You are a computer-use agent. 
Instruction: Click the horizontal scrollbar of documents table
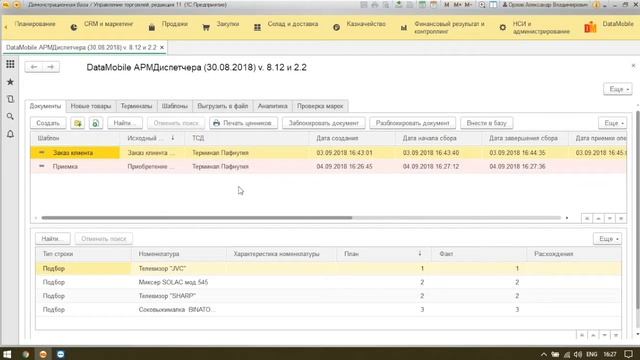[x=197, y=218]
